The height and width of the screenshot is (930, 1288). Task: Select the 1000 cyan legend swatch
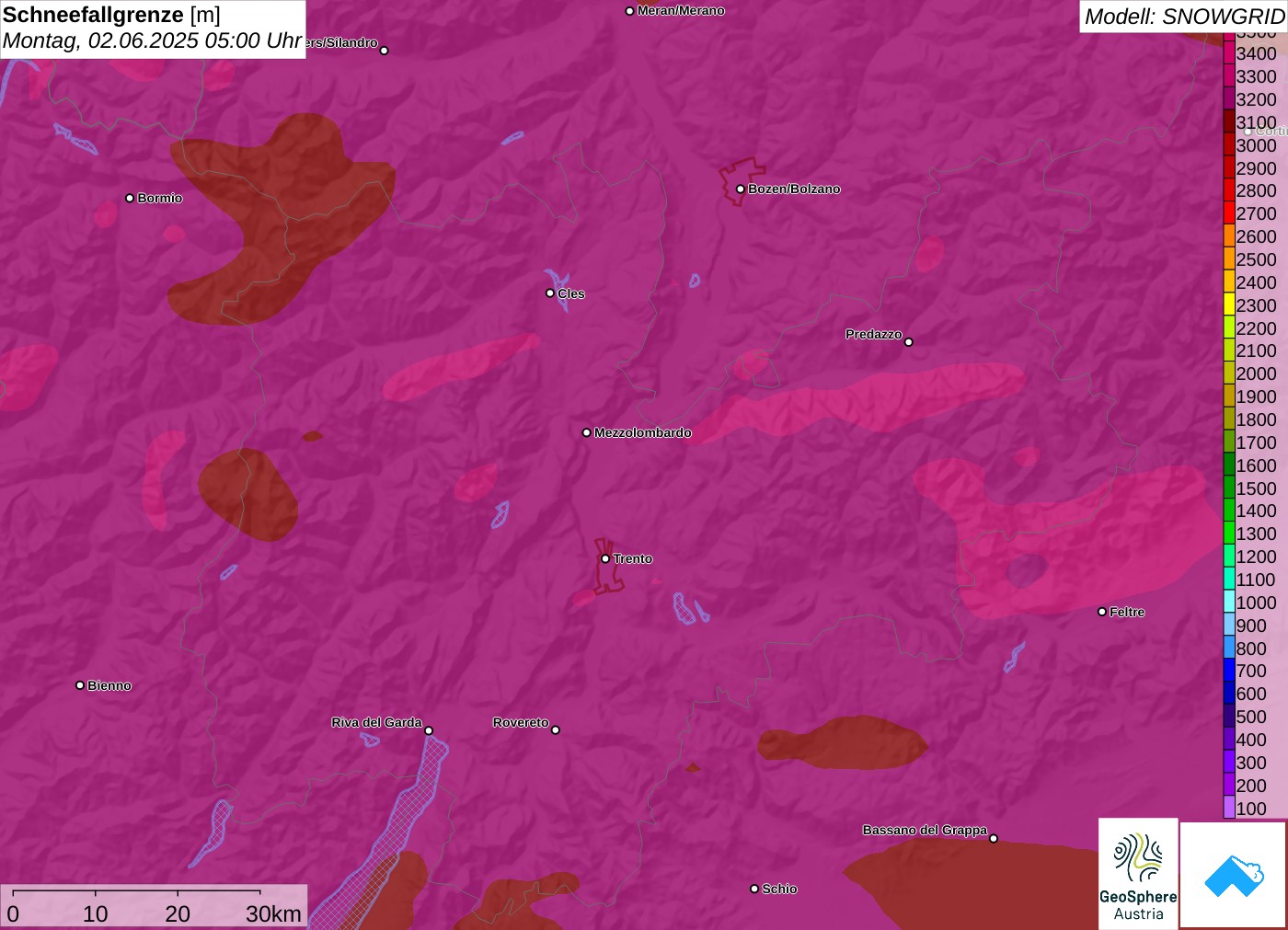1229,602
